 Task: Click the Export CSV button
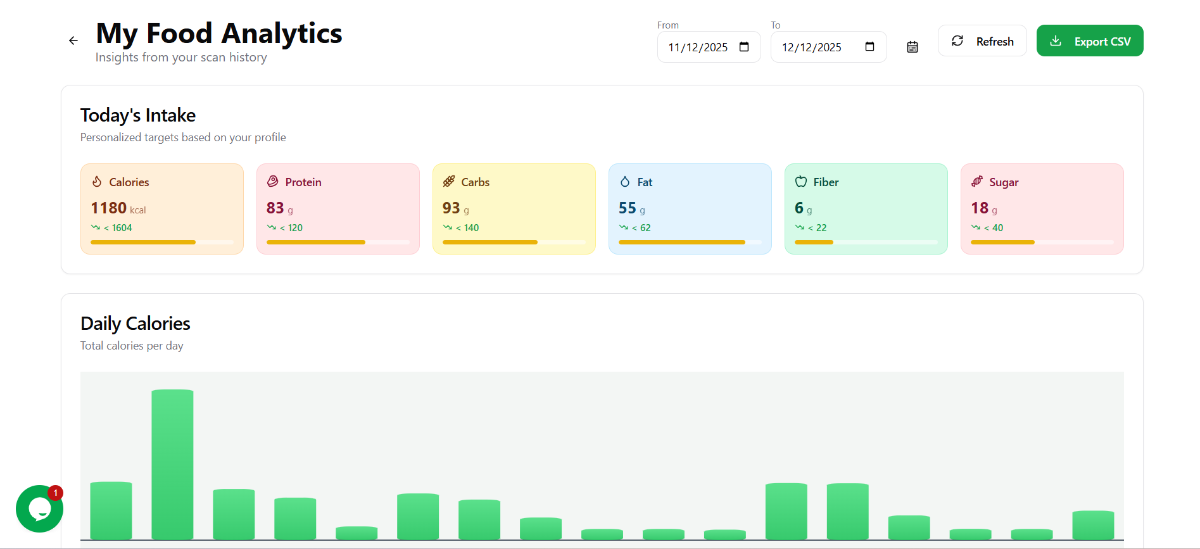[1089, 41]
